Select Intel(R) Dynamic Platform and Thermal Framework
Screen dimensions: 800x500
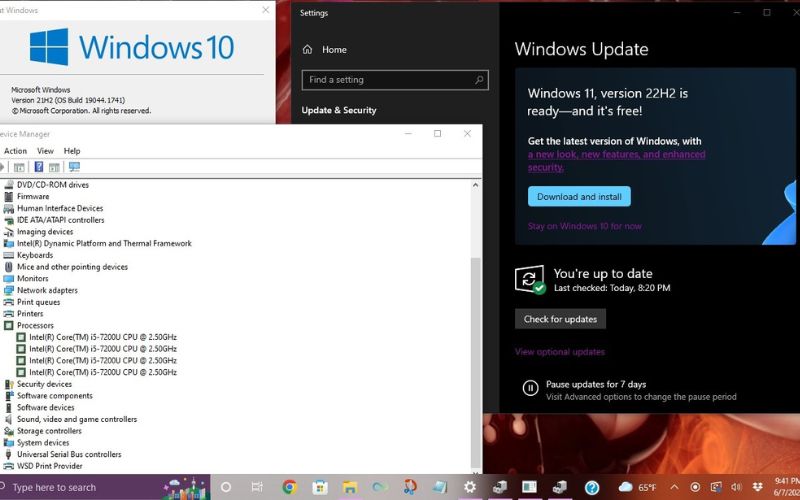coord(104,243)
